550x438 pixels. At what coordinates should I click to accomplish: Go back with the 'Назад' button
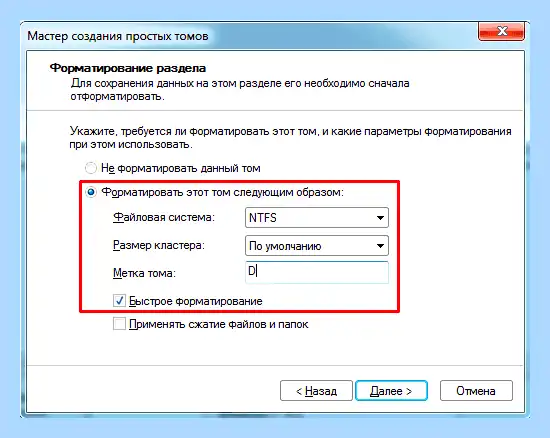[316, 391]
